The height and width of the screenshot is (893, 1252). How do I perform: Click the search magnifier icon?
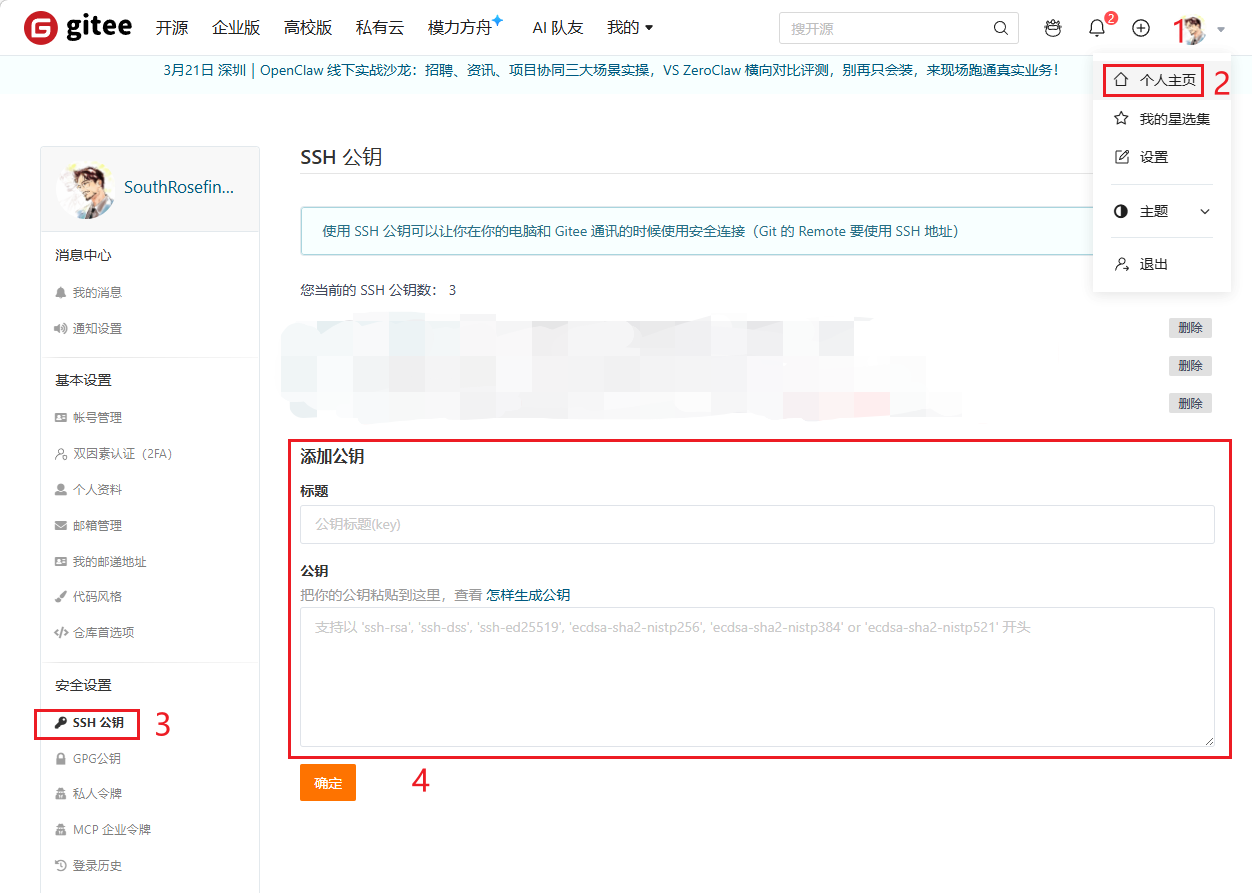click(1000, 28)
